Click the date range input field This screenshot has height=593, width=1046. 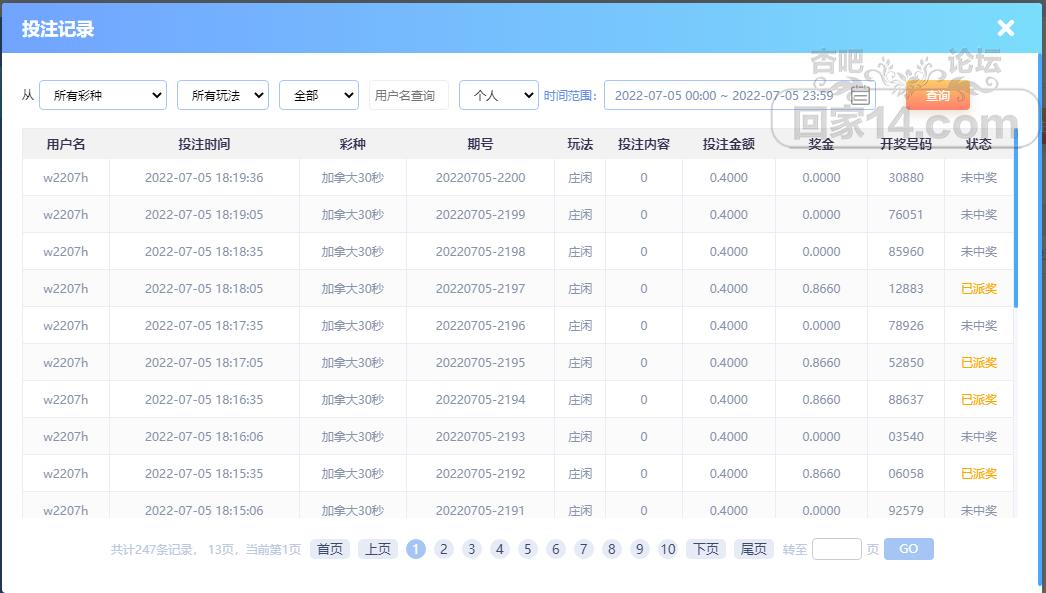pos(722,95)
